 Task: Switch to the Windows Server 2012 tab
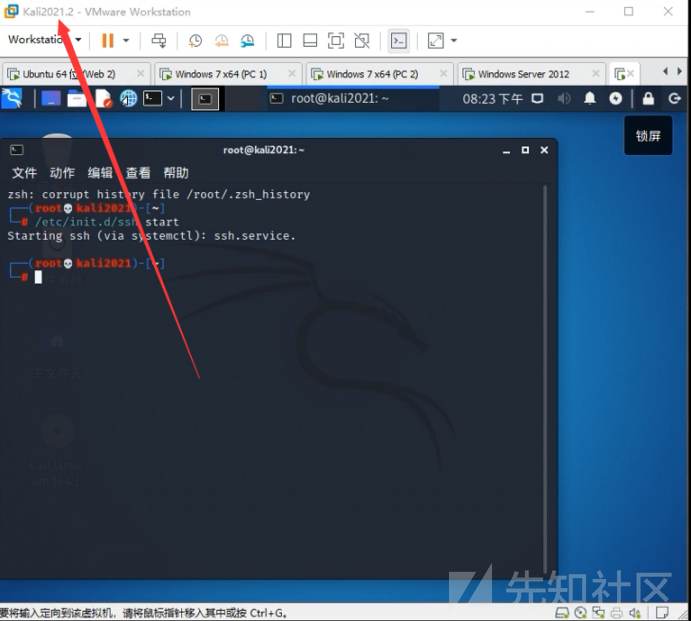coord(523,74)
